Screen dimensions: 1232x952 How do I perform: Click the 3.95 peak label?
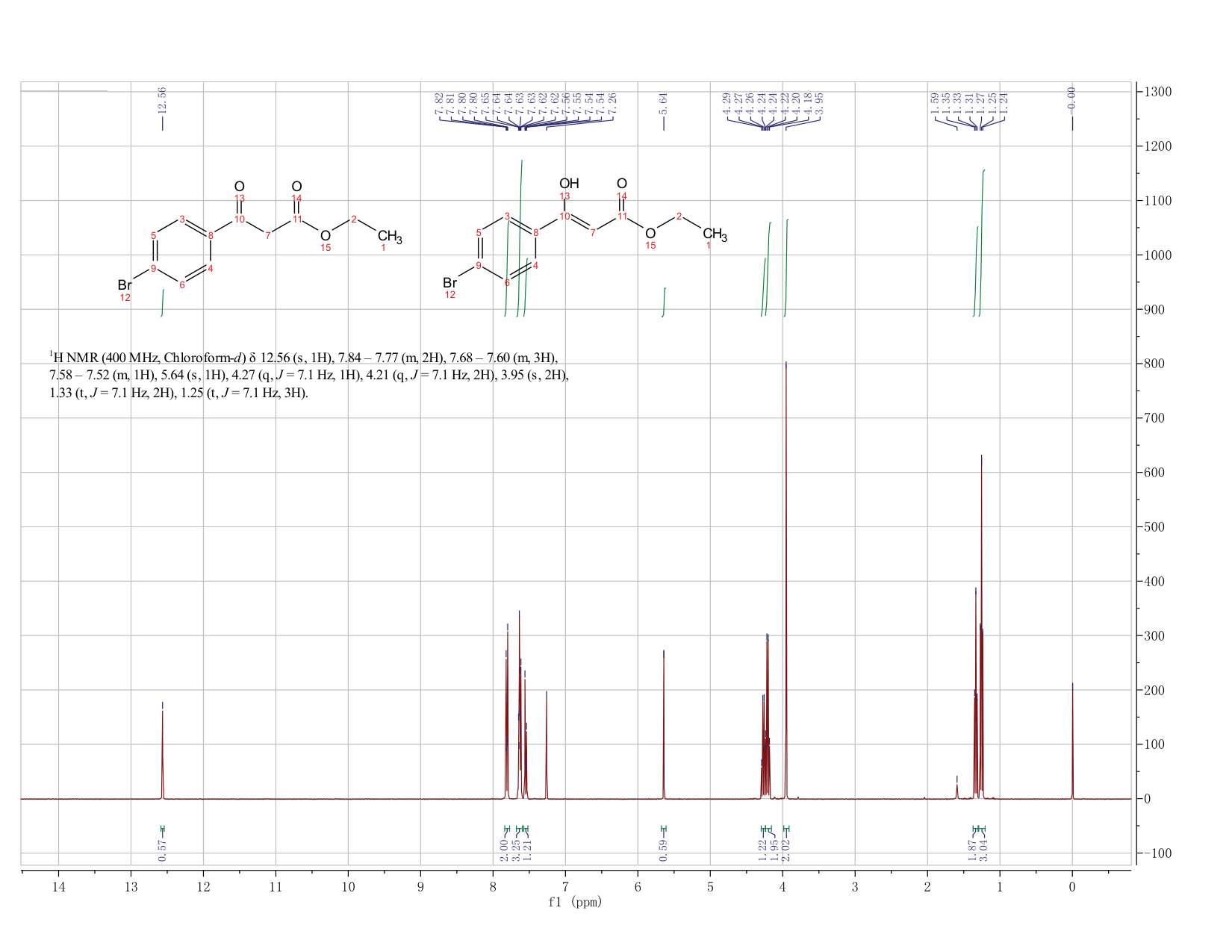(x=819, y=104)
